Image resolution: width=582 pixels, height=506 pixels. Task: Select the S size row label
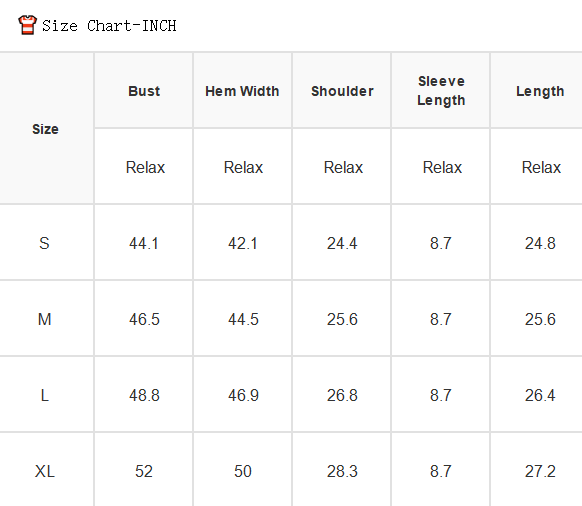click(44, 243)
